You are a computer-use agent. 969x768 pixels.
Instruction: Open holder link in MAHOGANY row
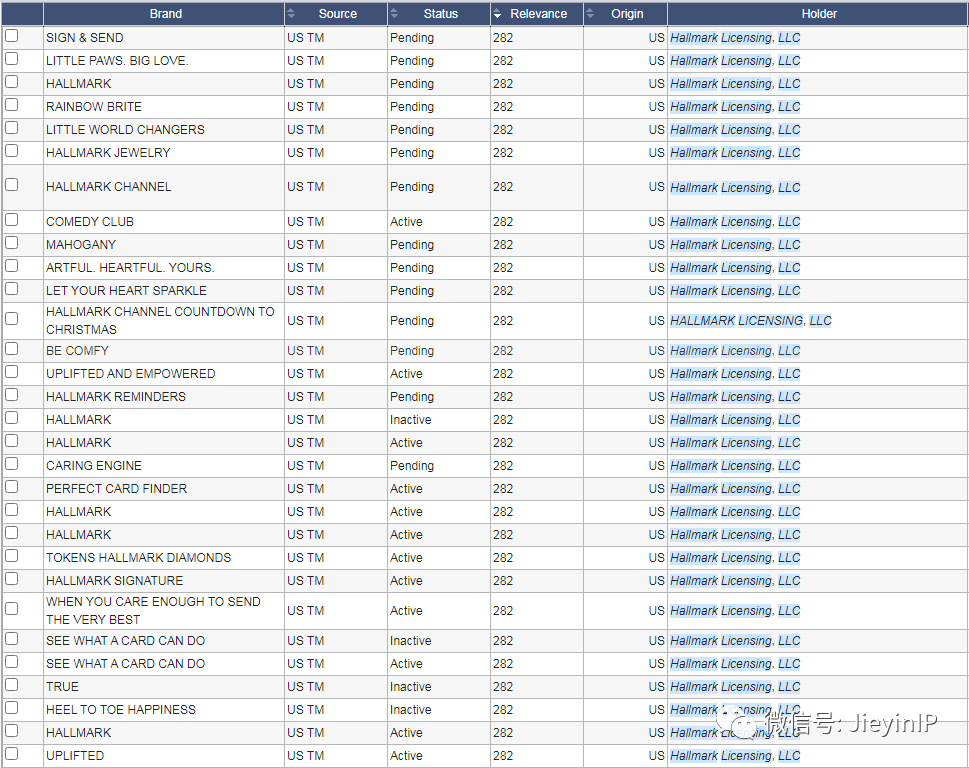pyautogui.click(x=735, y=245)
